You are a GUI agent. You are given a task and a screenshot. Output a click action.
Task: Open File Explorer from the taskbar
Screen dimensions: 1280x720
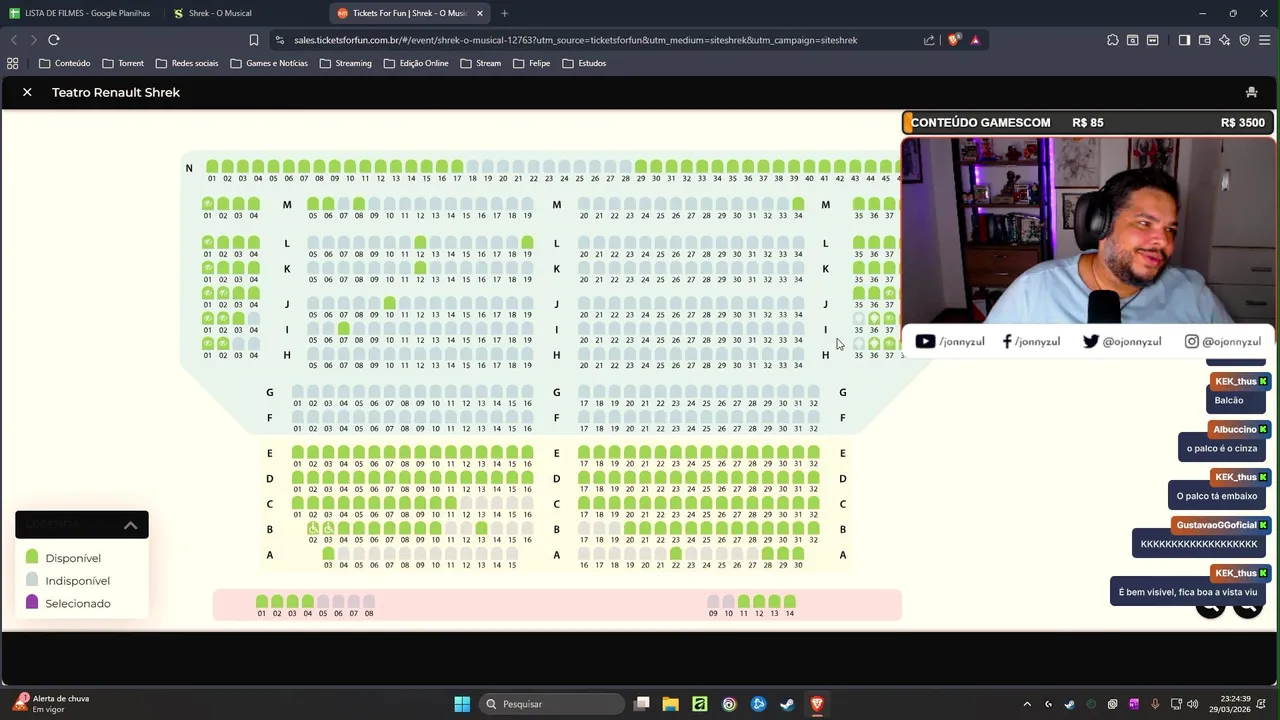point(670,704)
